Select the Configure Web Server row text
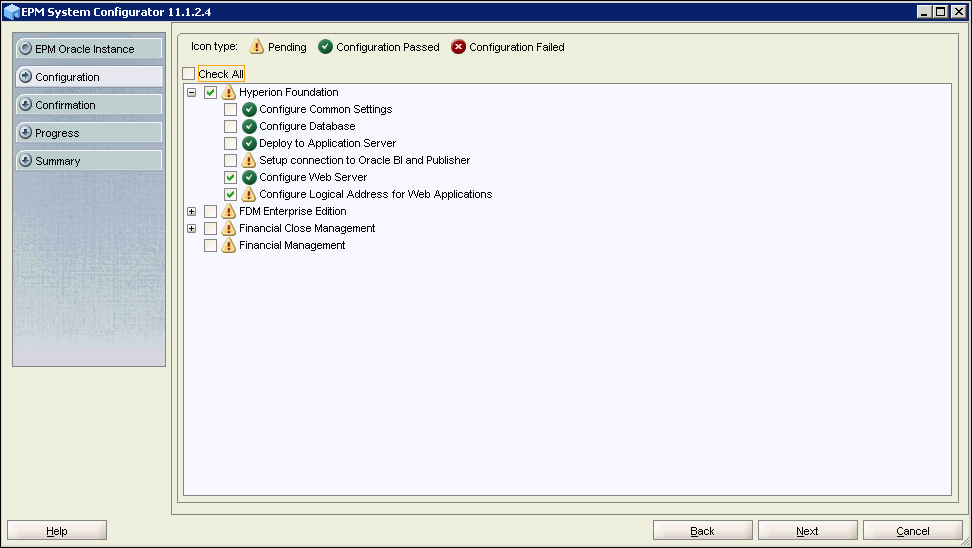Viewport: 972px width, 548px height. (x=313, y=177)
